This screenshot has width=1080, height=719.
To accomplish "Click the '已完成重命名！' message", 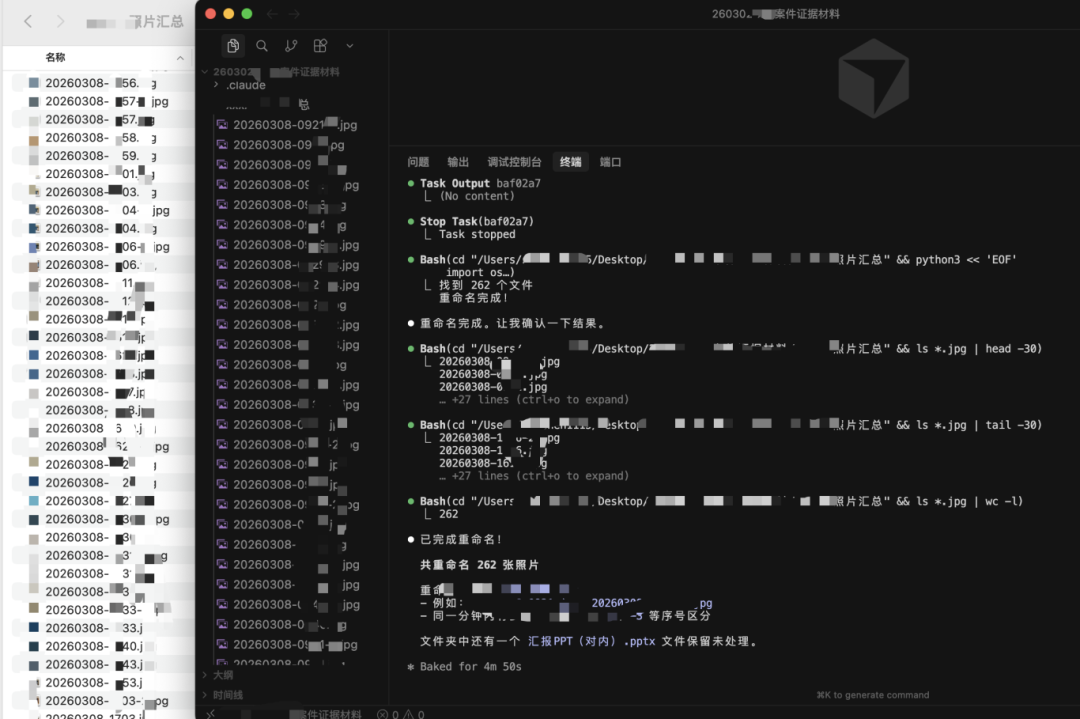I will pyautogui.click(x=461, y=539).
